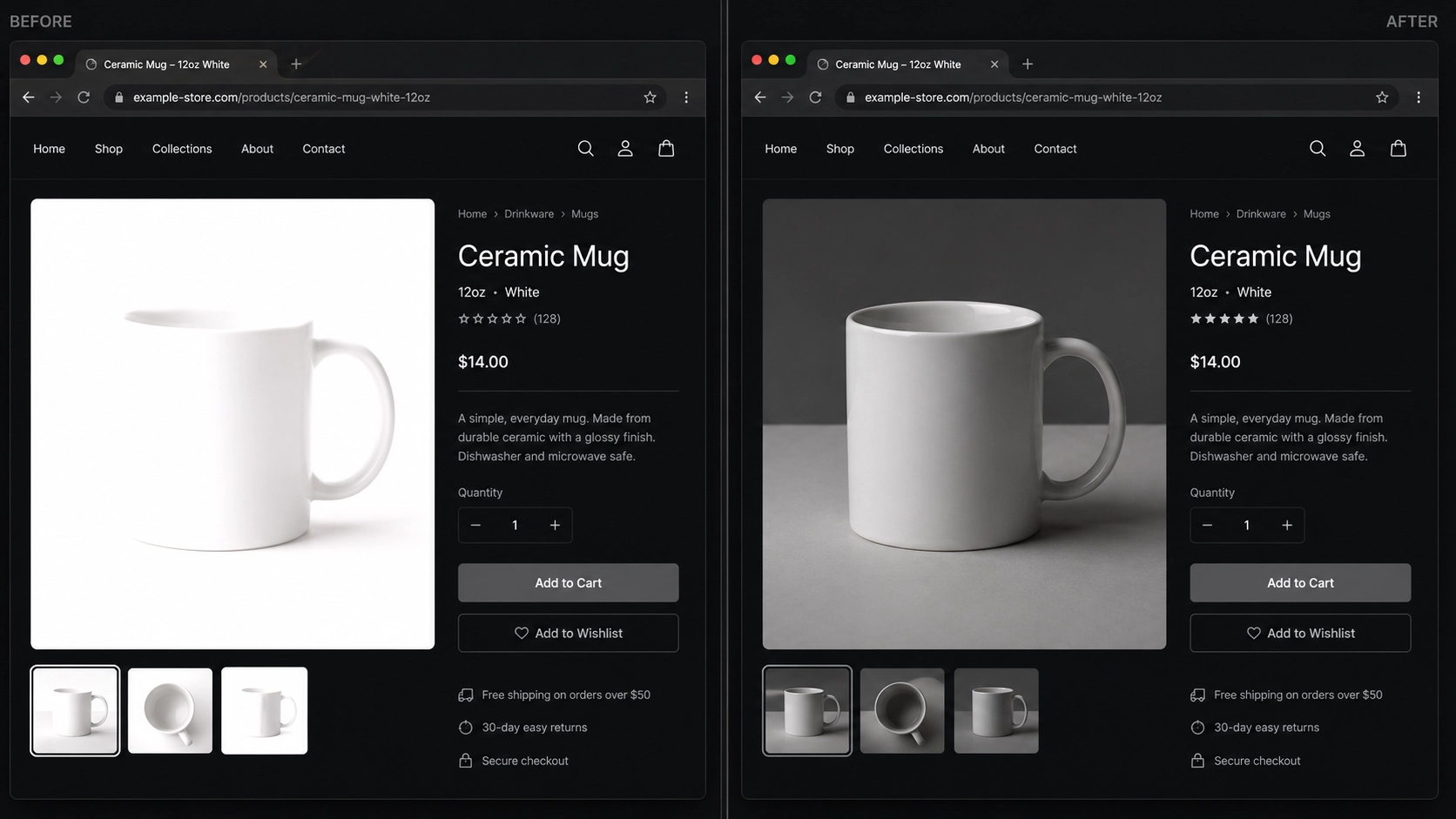
Task: Open the account icon in BEFORE window
Action: click(625, 149)
